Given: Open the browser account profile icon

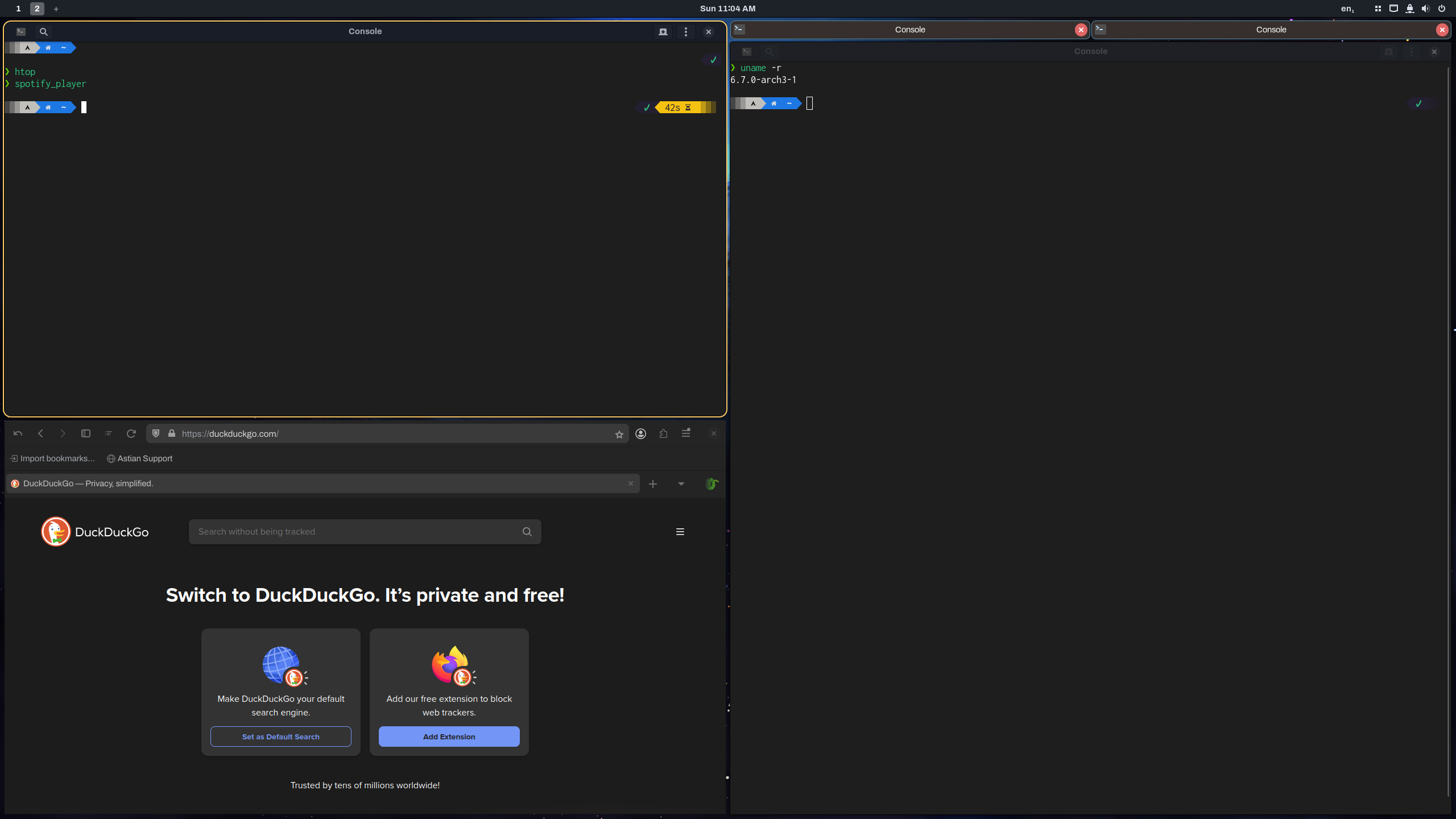Looking at the screenshot, I should tap(641, 433).
